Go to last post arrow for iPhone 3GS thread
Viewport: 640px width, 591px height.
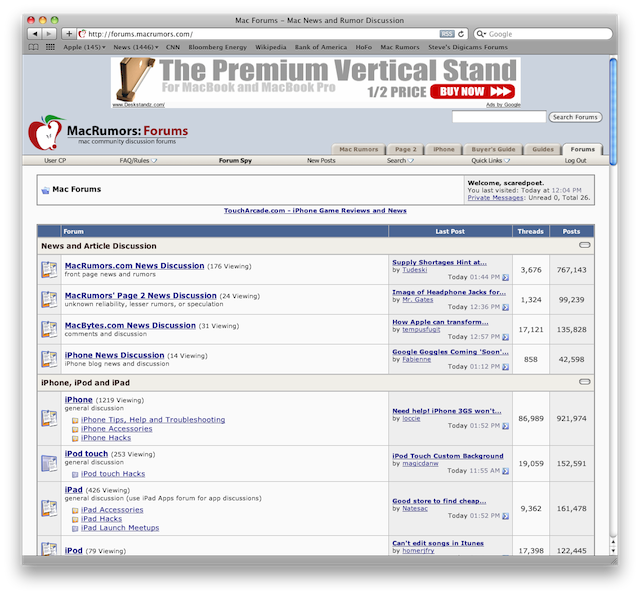click(505, 426)
